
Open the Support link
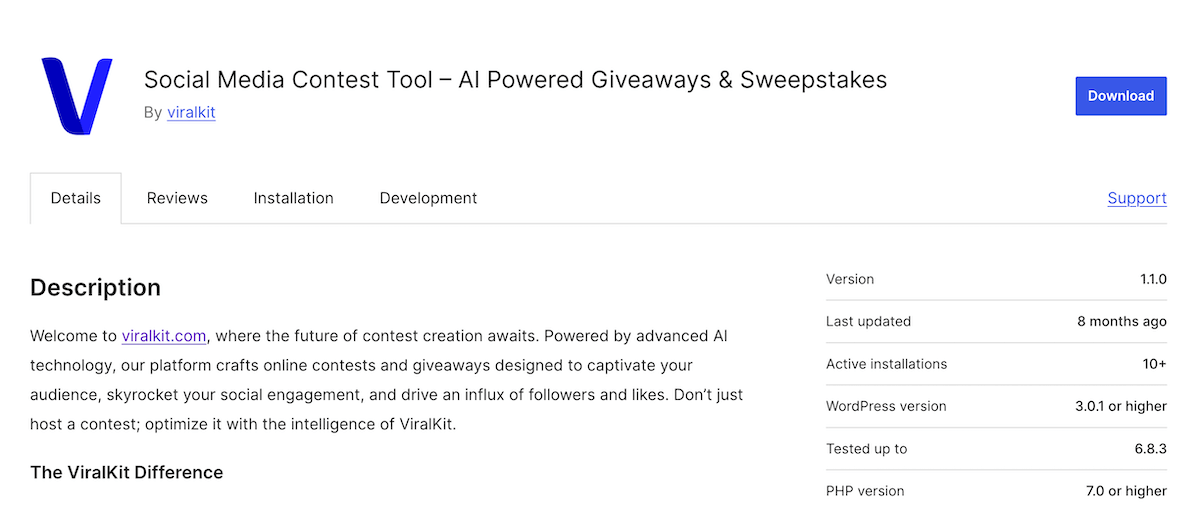coord(1137,198)
